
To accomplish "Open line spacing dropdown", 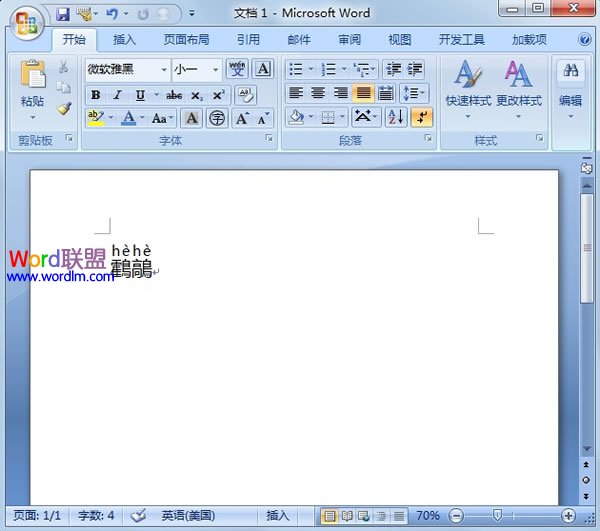I will [414, 93].
